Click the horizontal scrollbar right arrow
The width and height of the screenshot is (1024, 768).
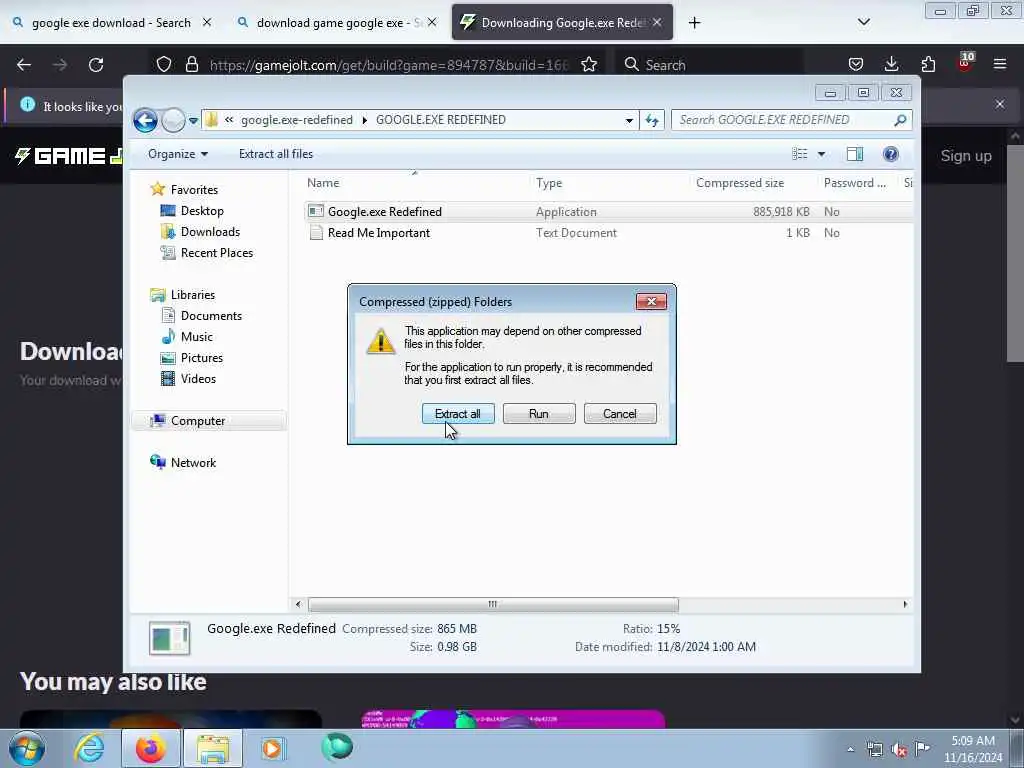tap(905, 604)
